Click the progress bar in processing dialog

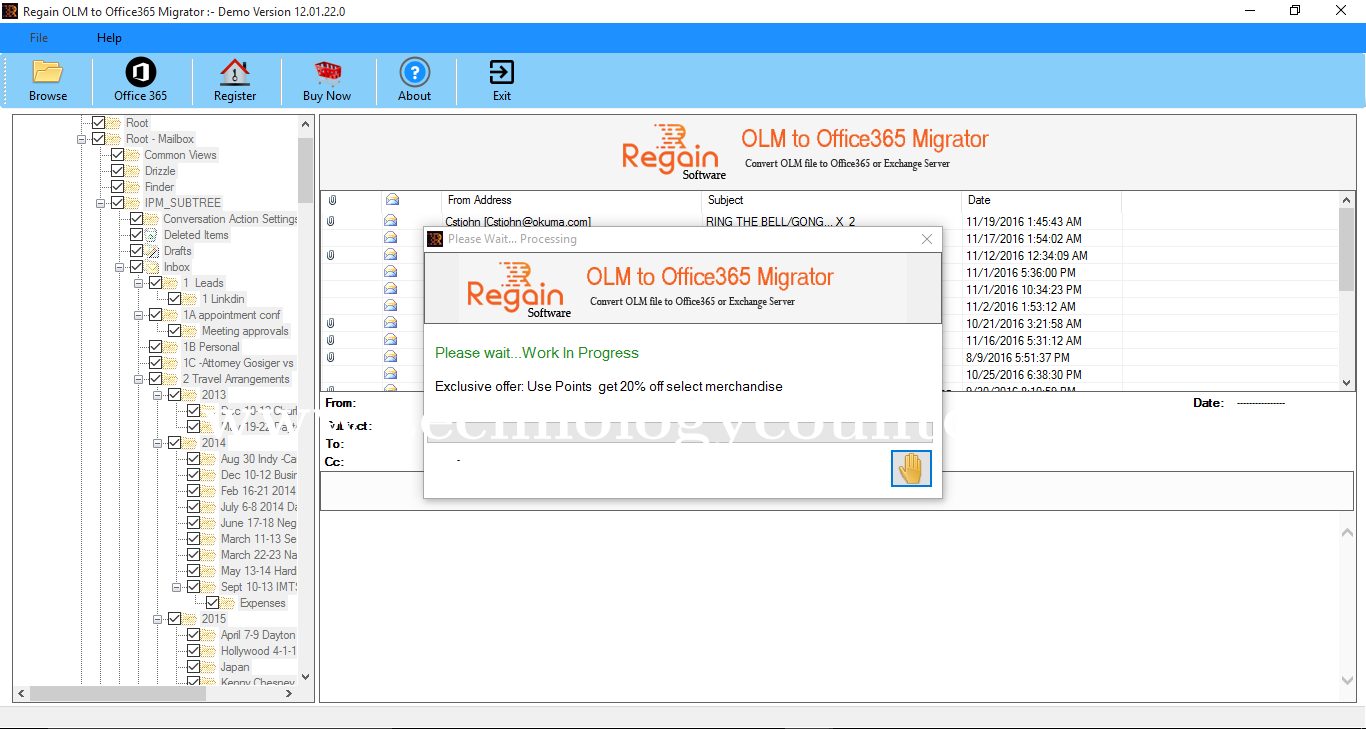680,433
